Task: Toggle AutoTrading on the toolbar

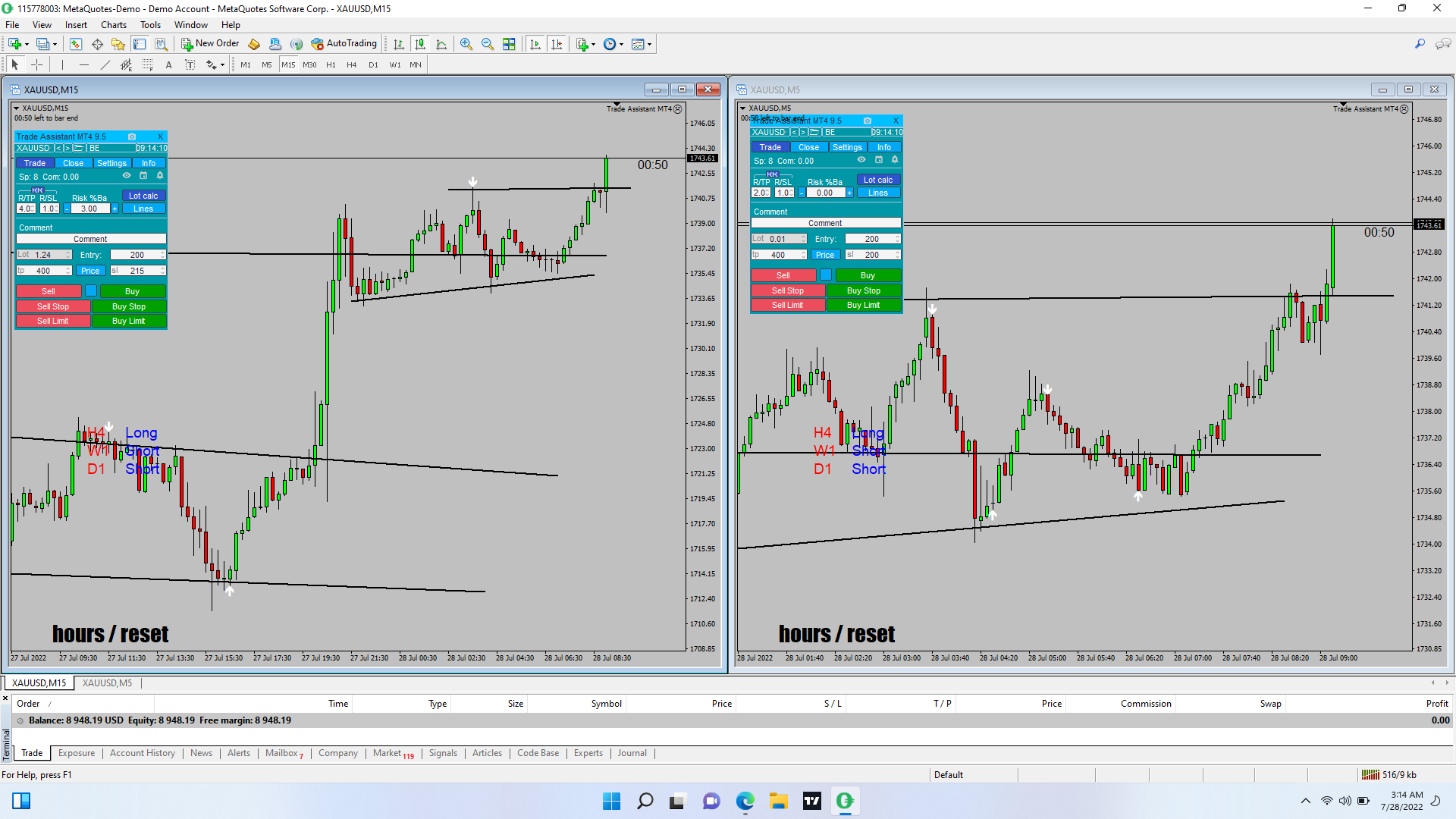Action: [x=344, y=44]
